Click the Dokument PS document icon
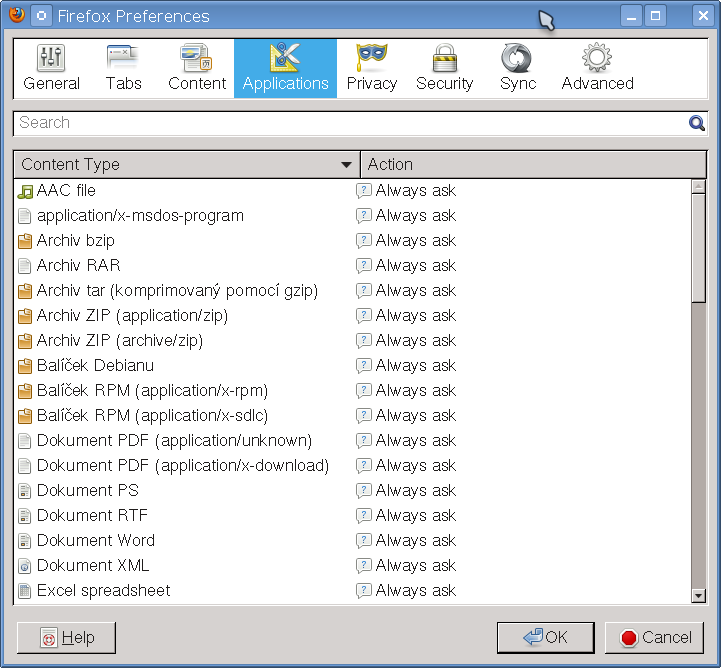This screenshot has height=668, width=721. pyautogui.click(x=24, y=491)
